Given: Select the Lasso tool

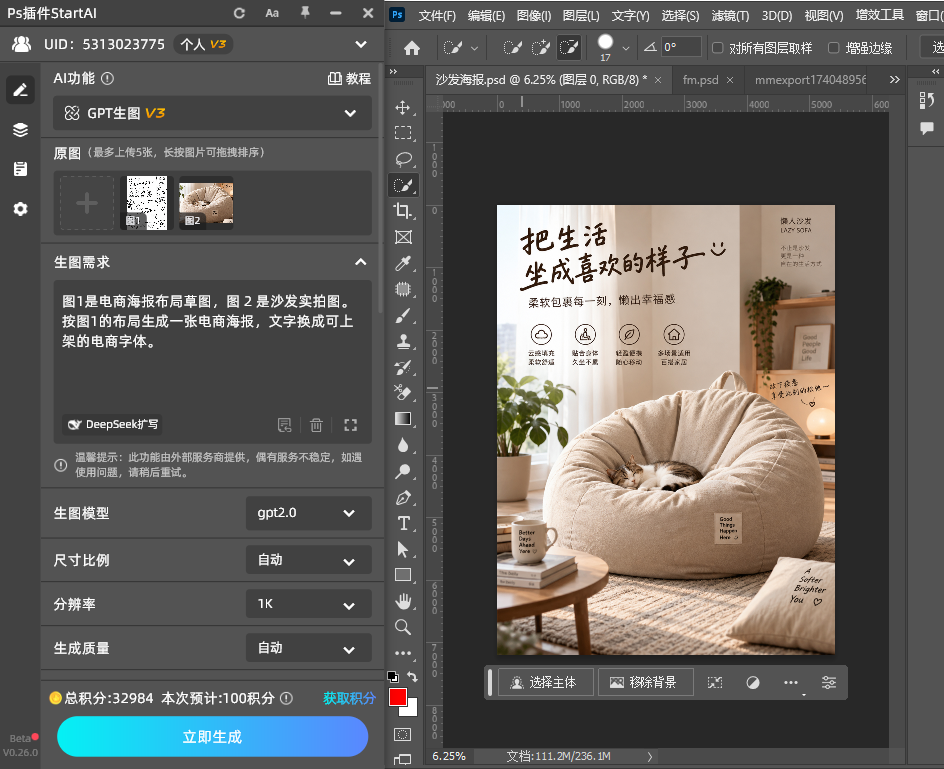Looking at the screenshot, I should pos(403,159).
